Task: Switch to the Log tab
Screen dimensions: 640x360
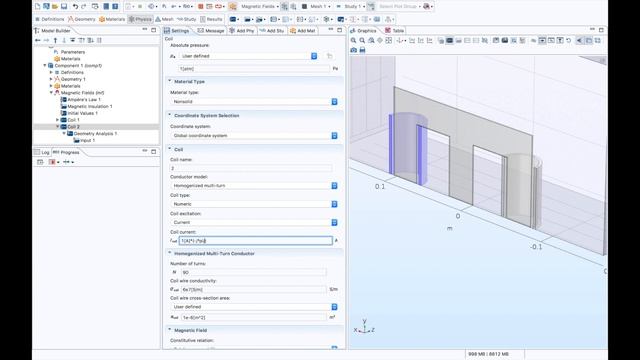Action: (x=42, y=152)
